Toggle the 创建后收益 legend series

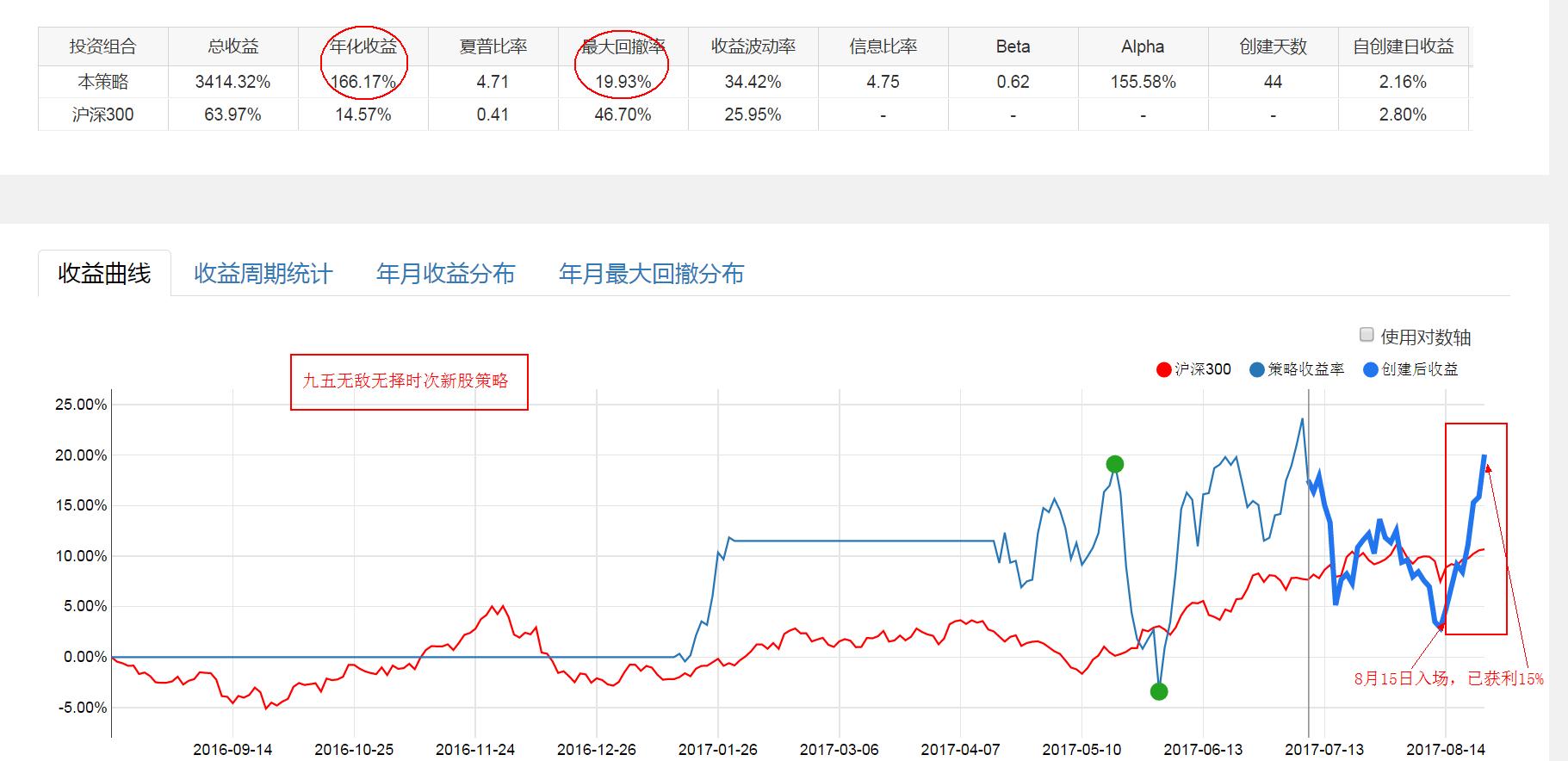1411,369
